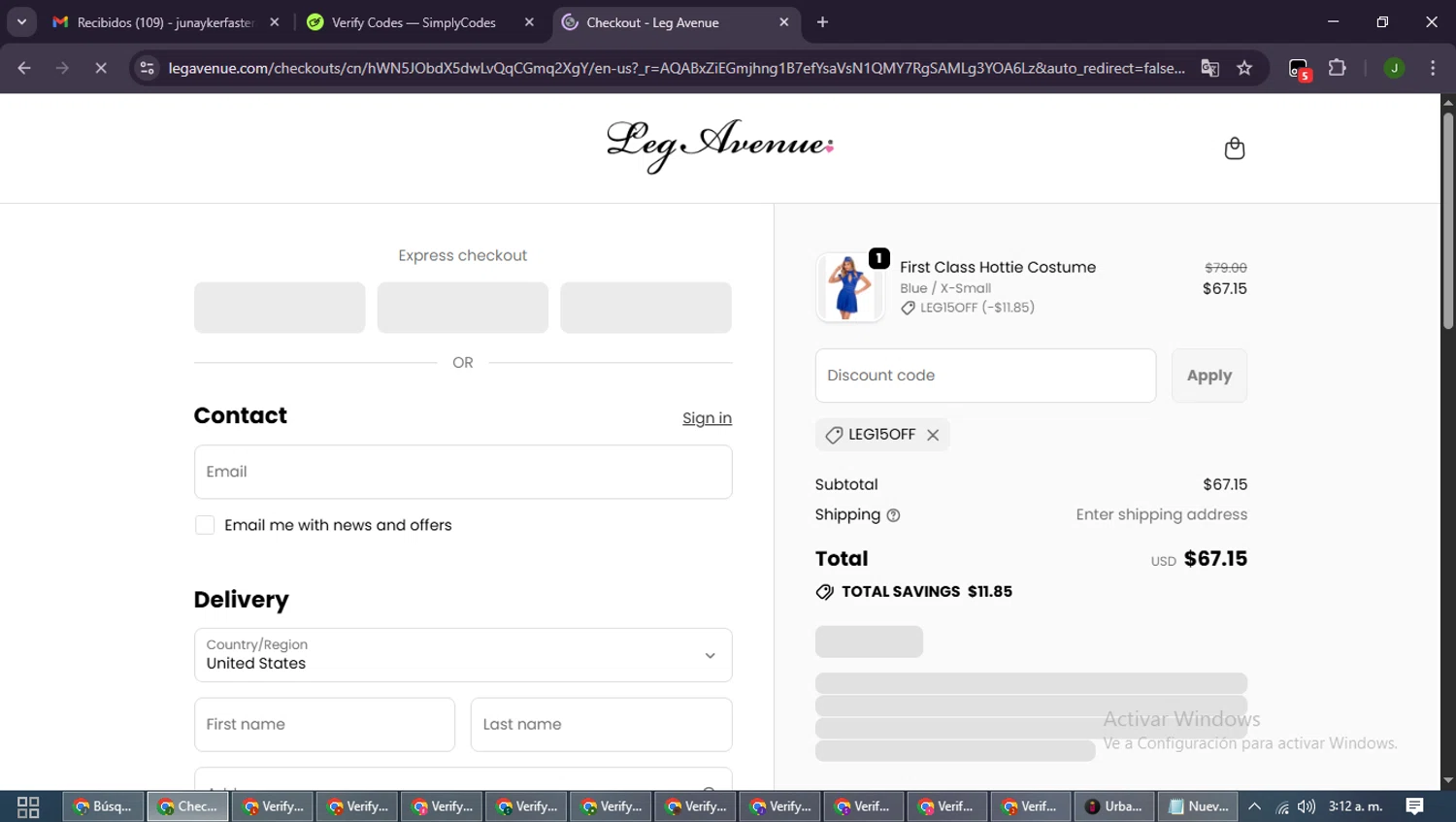Enable Email me with news and offers
The image size is (1456, 822).
(x=205, y=525)
